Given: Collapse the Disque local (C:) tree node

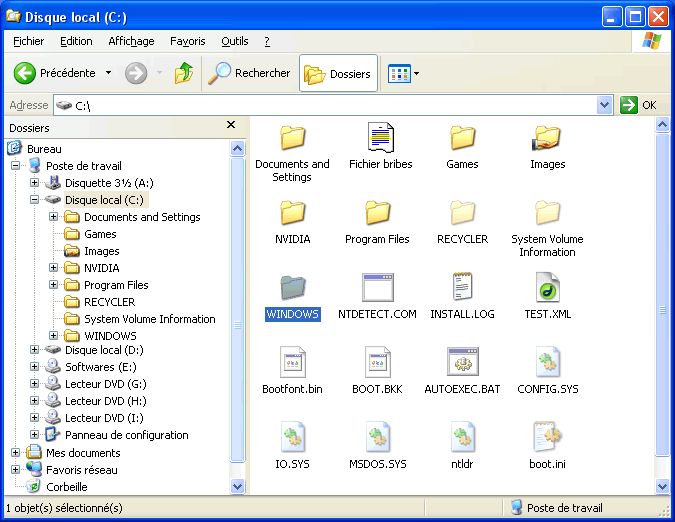Looking at the screenshot, I should [34, 200].
